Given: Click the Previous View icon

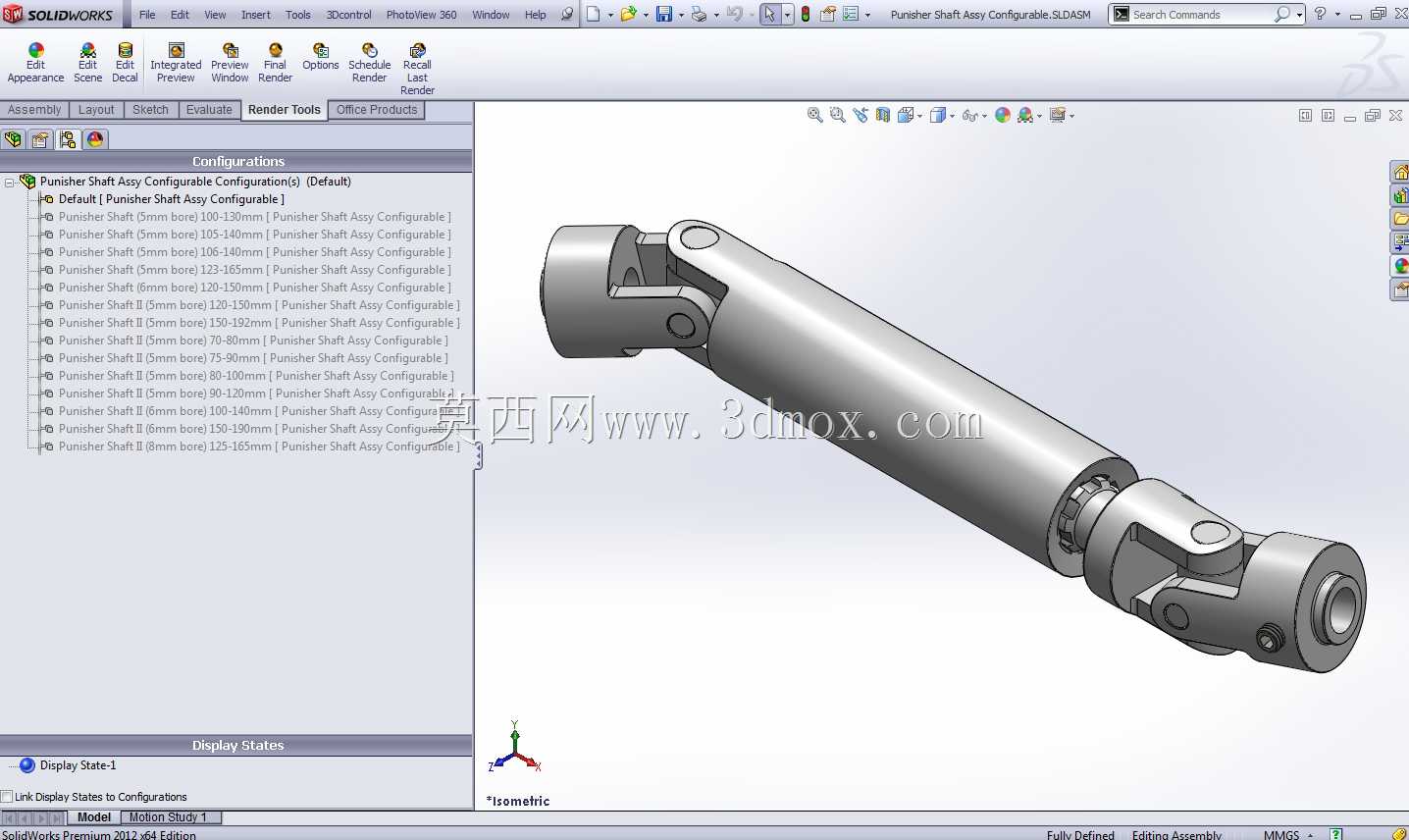Looking at the screenshot, I should tap(861, 115).
